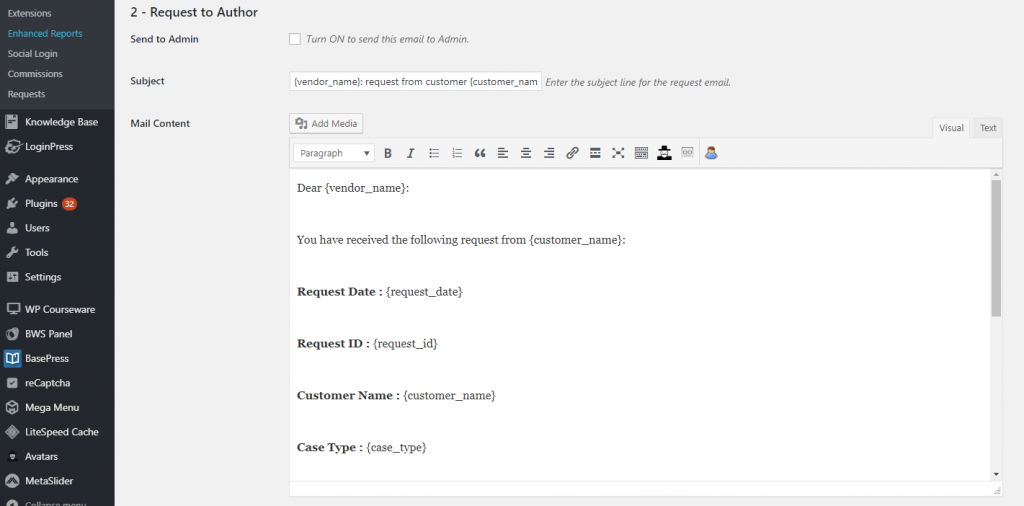This screenshot has width=1024, height=506.
Task: Insert a bulleted list
Action: click(x=434, y=153)
